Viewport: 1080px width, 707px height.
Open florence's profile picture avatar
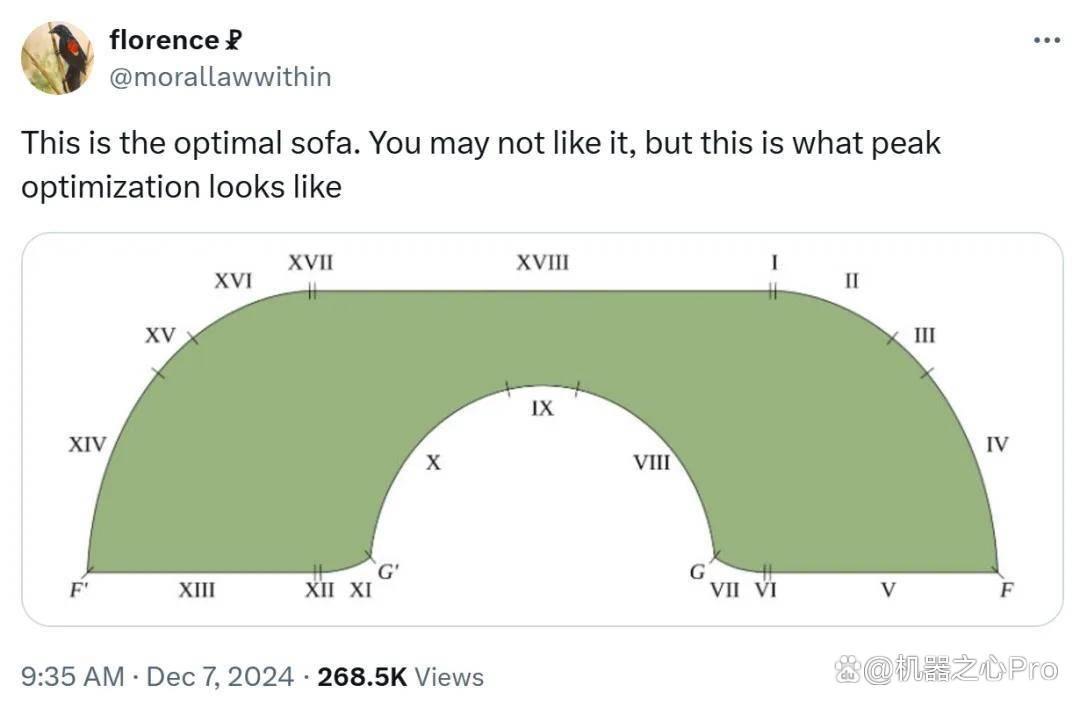(57, 58)
